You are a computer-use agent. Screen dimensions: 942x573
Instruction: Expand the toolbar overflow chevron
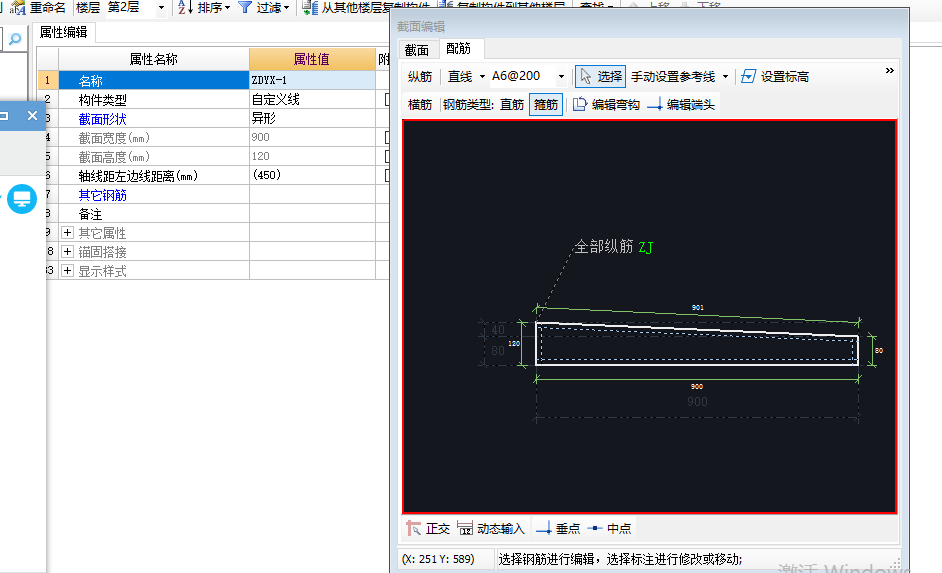coord(889,70)
